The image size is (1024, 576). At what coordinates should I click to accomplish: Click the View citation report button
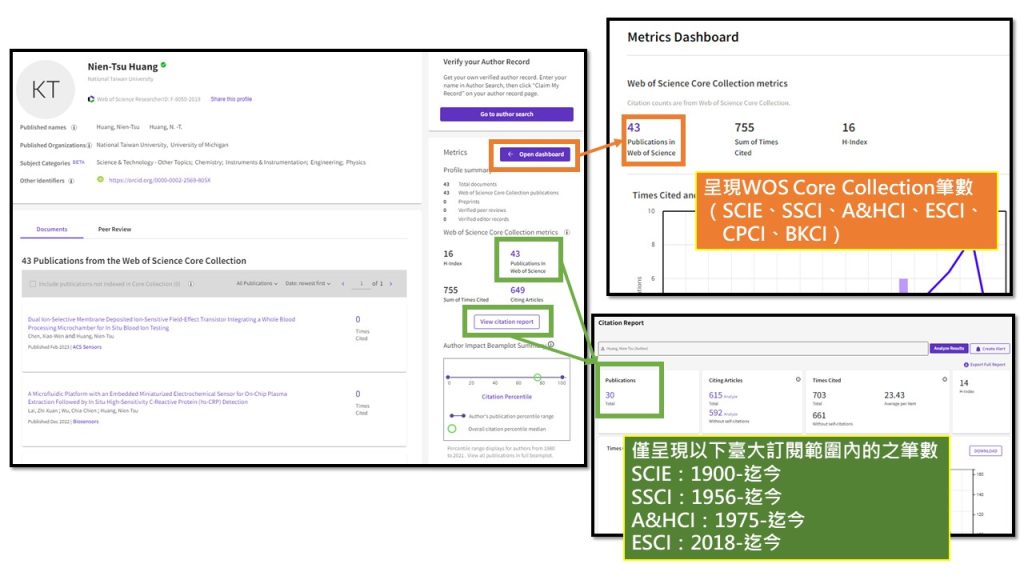pos(507,322)
